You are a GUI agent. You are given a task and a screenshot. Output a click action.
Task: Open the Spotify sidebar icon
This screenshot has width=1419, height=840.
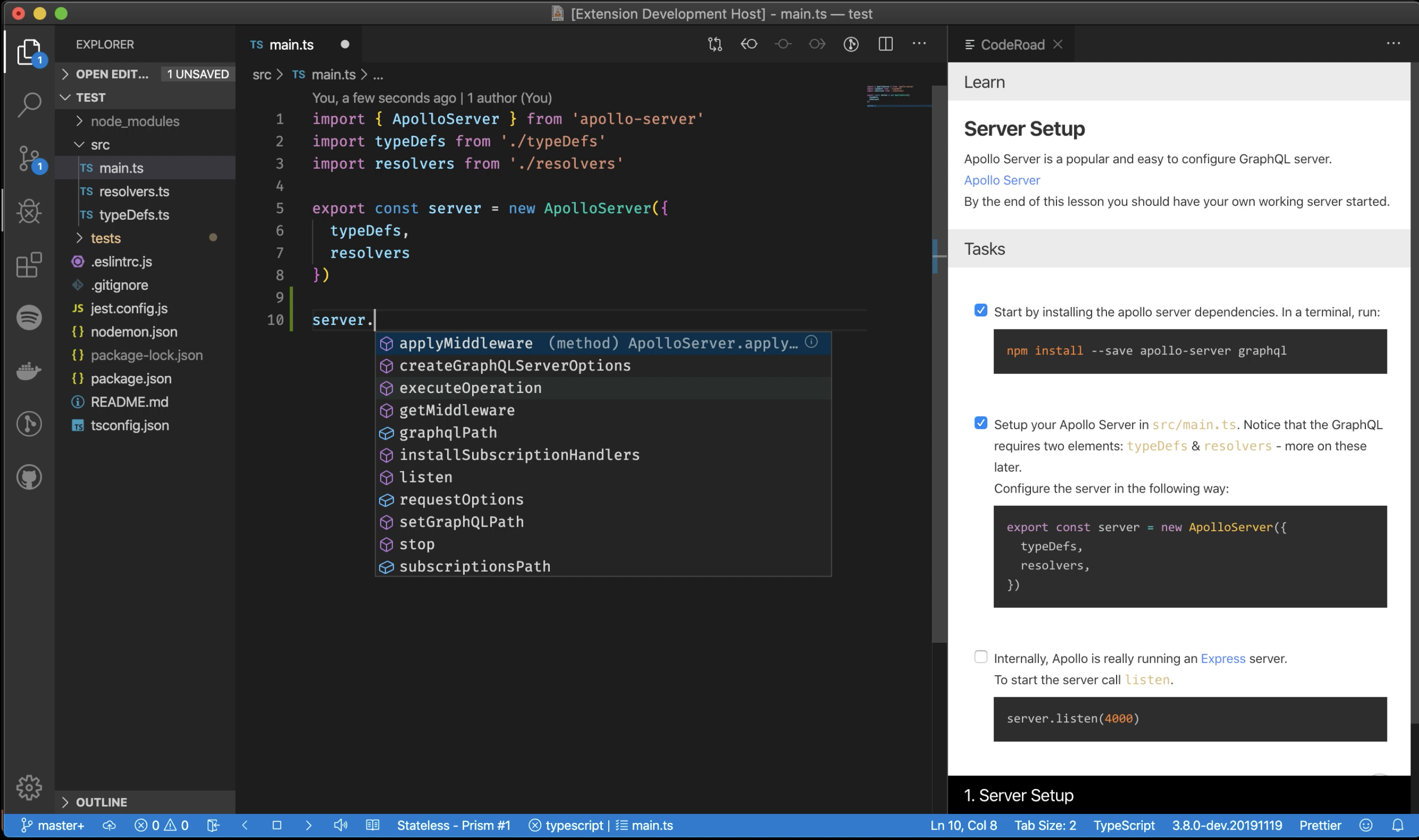tap(29, 317)
